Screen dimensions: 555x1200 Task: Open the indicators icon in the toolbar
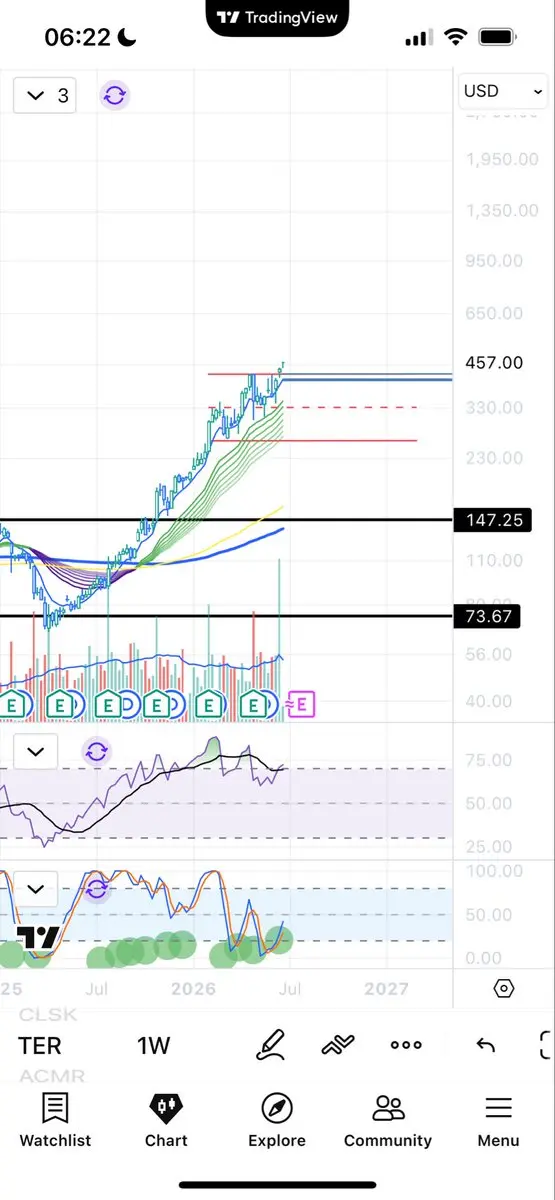pyautogui.click(x=338, y=1046)
